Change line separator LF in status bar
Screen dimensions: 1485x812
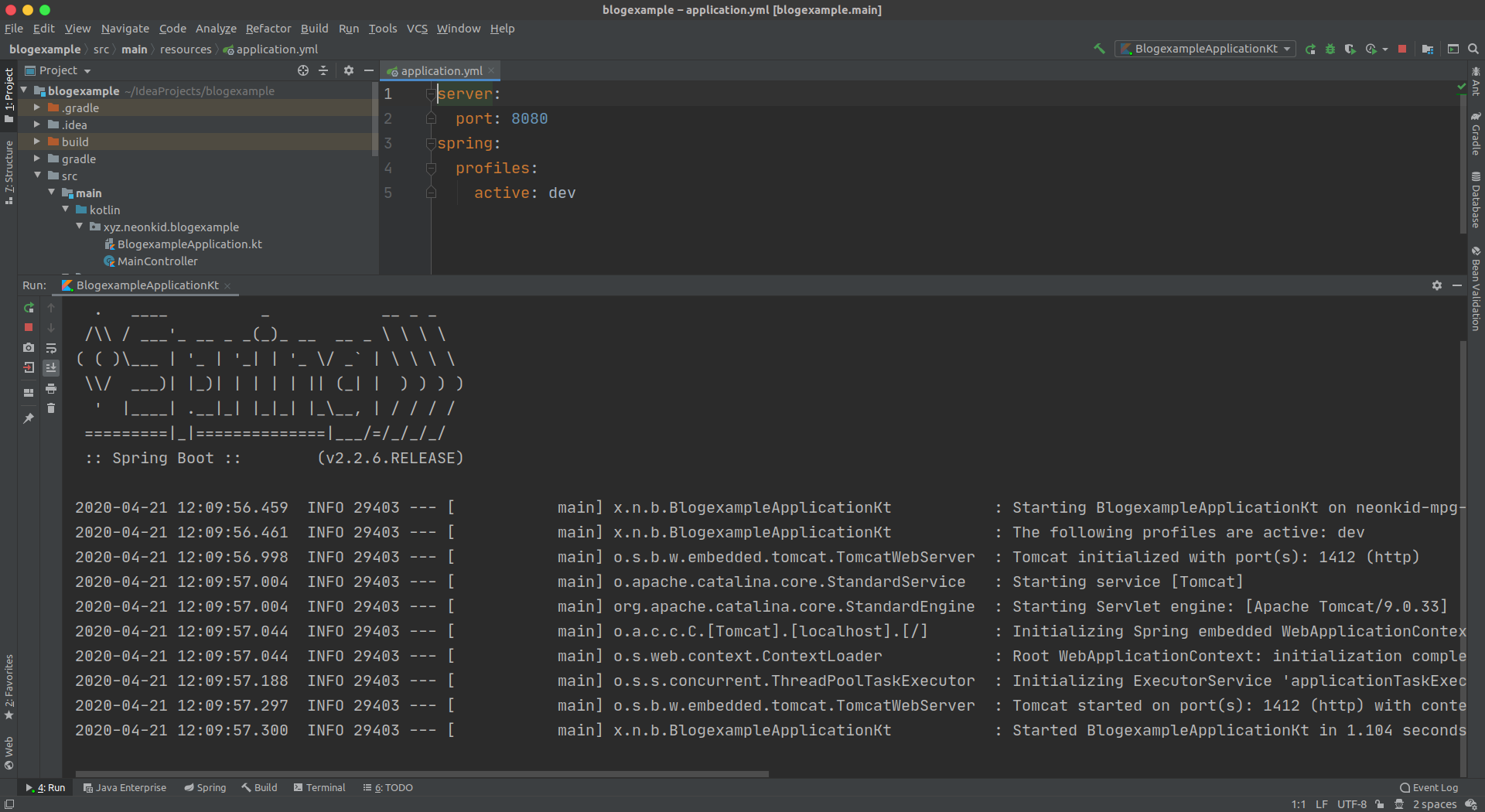tap(1322, 804)
